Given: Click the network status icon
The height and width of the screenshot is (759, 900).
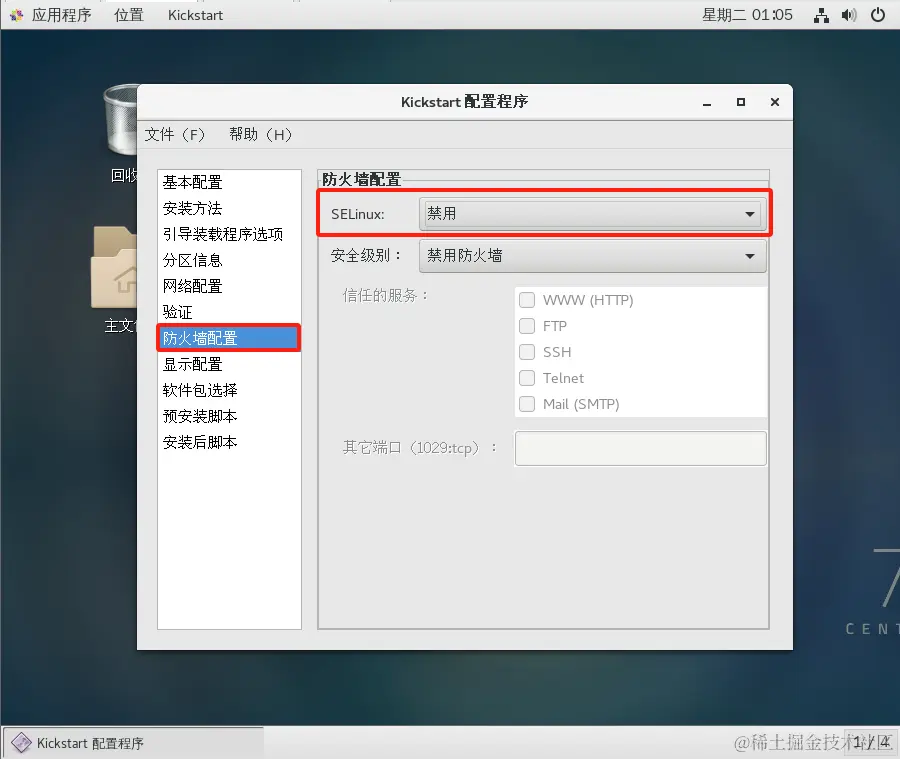Looking at the screenshot, I should click(x=821, y=16).
